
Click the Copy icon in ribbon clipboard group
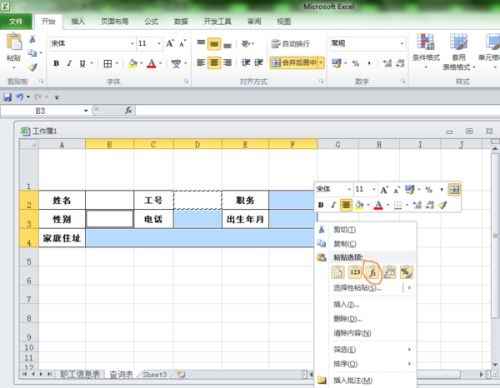pyautogui.click(x=32, y=53)
